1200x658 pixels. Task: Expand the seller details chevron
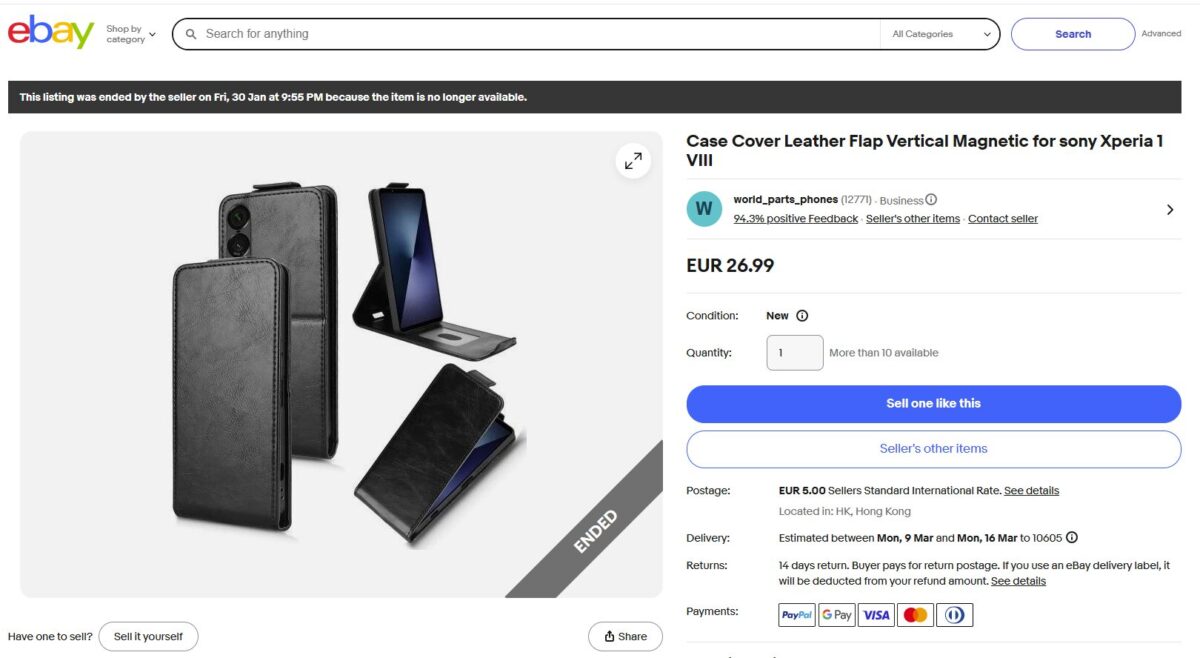[1170, 210]
